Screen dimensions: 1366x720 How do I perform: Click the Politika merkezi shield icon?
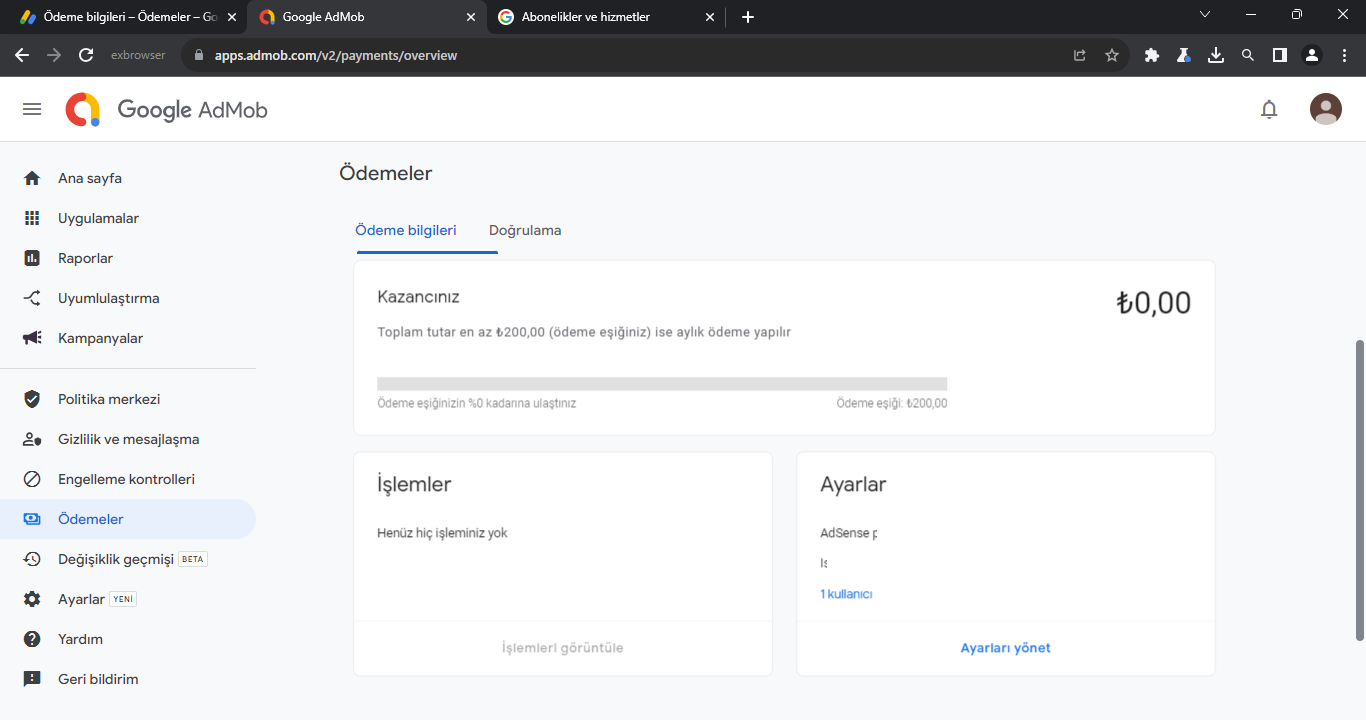point(32,399)
